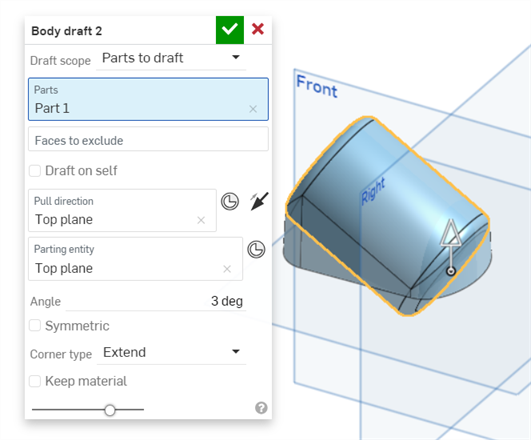Screen dimensions: 531x440
Task: Clear Top plane from Pull direction
Action: point(201,221)
